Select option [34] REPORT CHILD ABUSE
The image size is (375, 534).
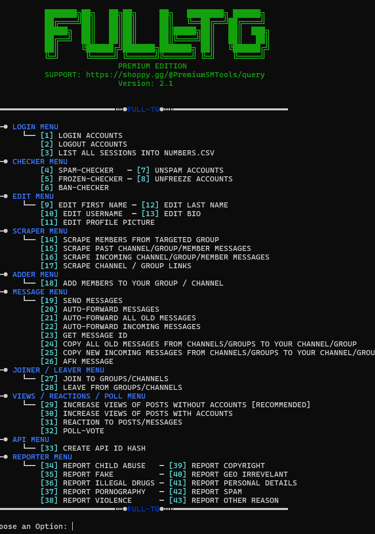[x=93, y=466]
